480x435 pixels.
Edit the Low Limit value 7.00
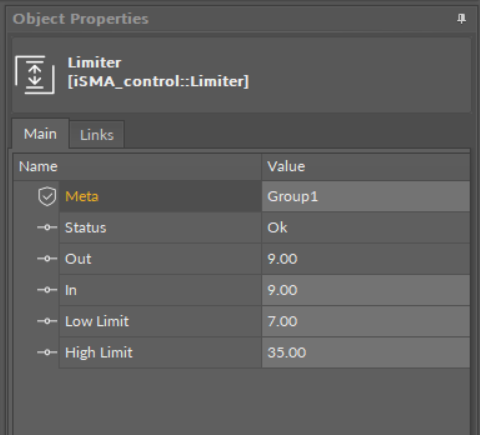(x=366, y=321)
